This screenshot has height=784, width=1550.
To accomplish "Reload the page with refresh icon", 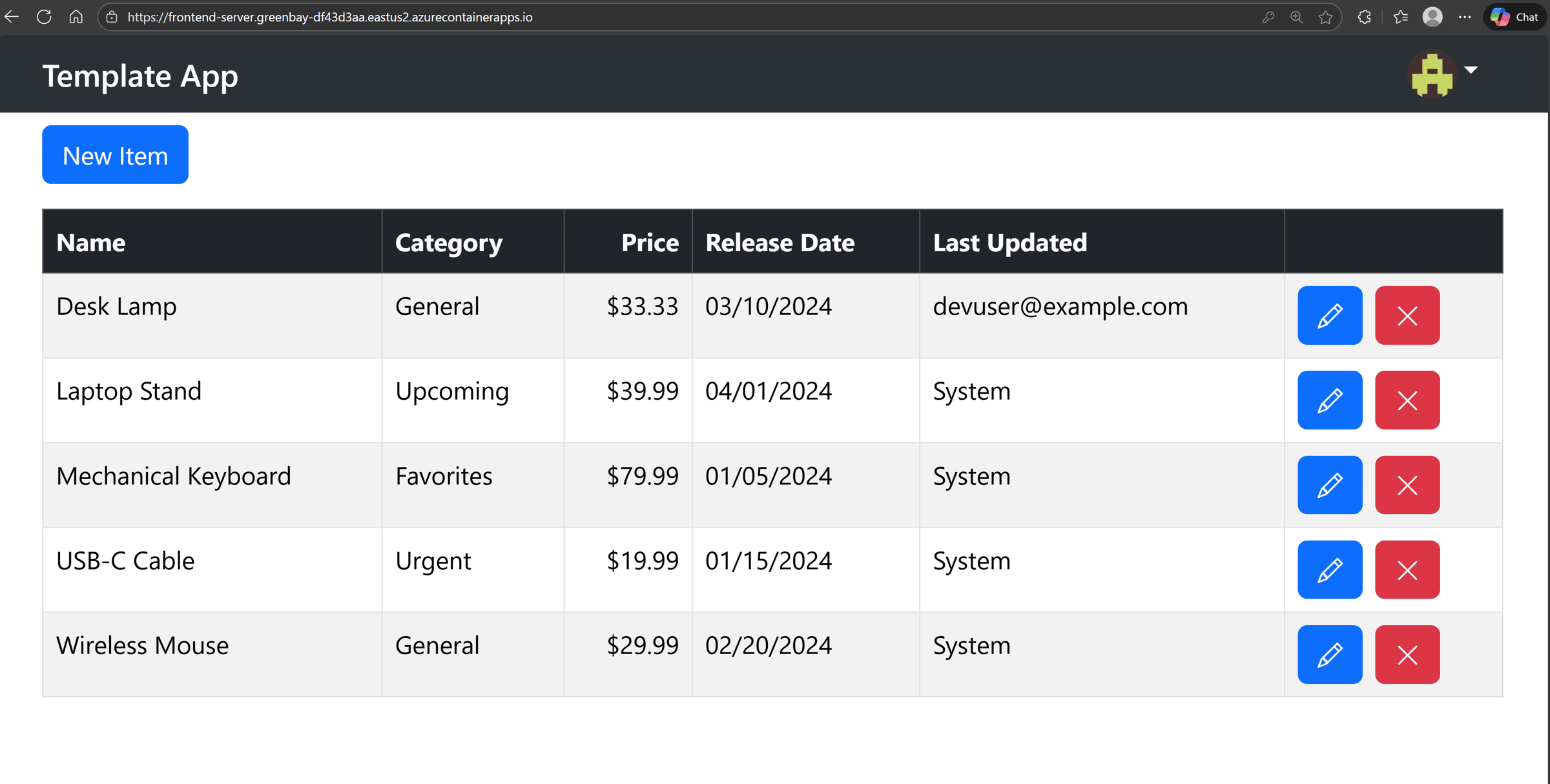I will (44, 17).
